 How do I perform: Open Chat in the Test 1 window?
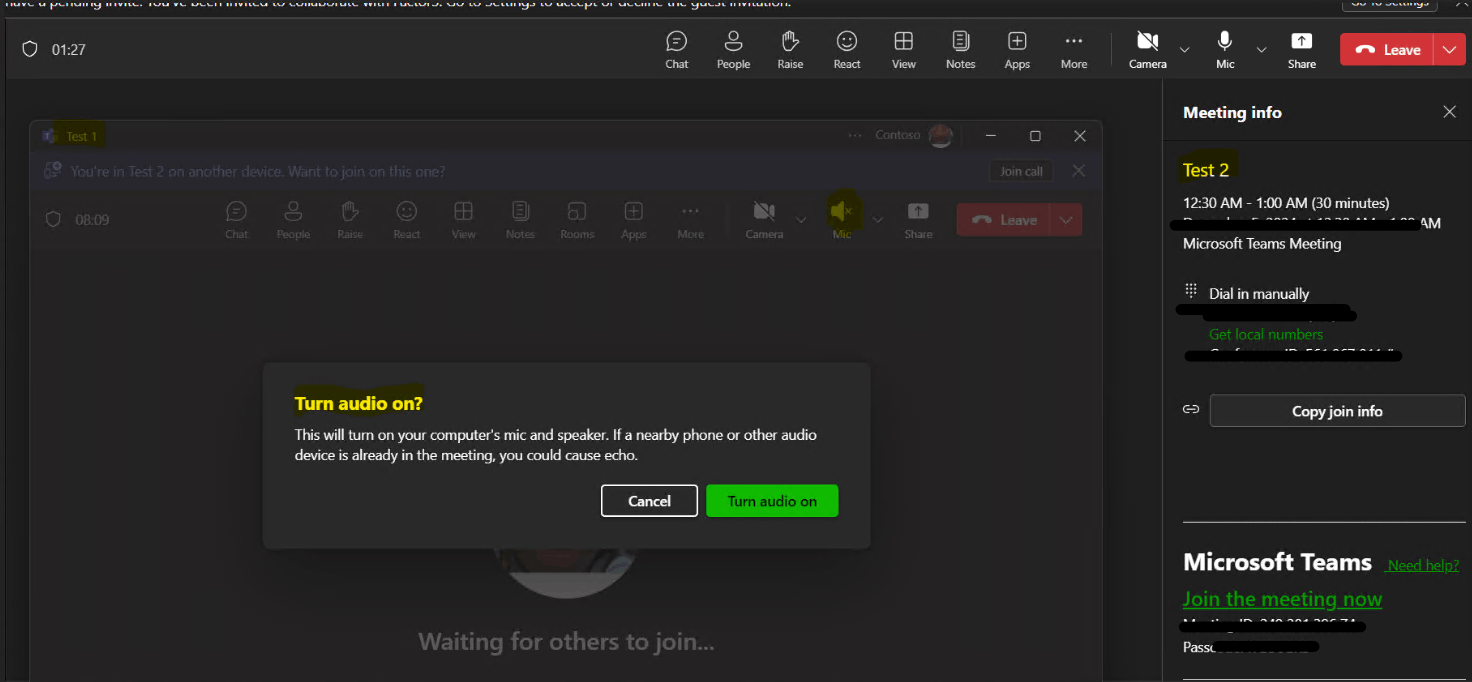(x=236, y=220)
